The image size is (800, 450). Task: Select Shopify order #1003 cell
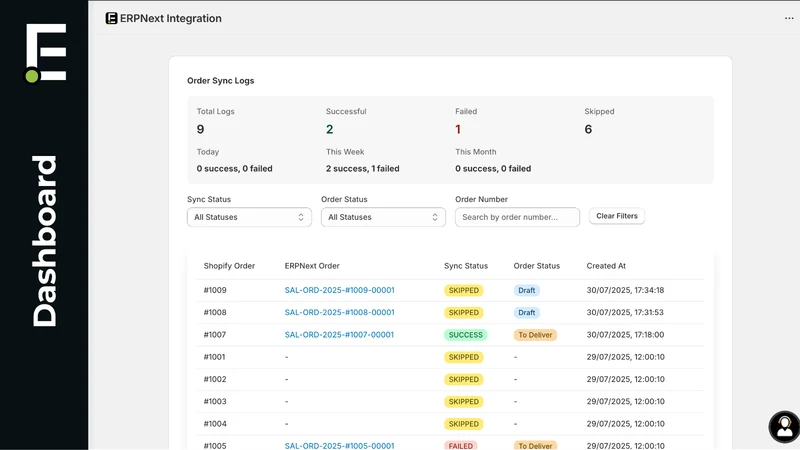coord(215,402)
